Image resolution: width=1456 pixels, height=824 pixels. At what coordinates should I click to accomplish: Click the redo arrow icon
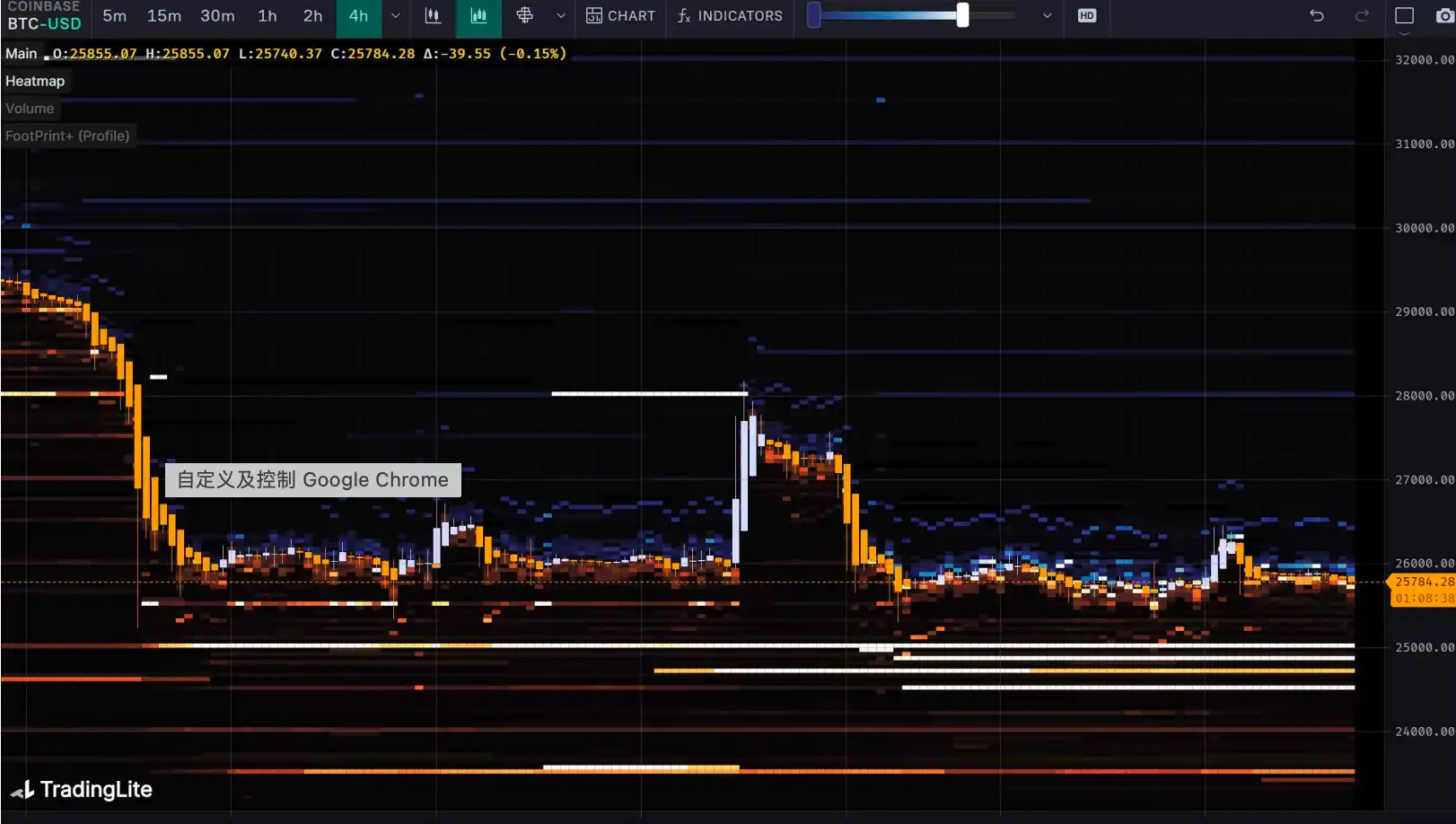pos(1362,15)
